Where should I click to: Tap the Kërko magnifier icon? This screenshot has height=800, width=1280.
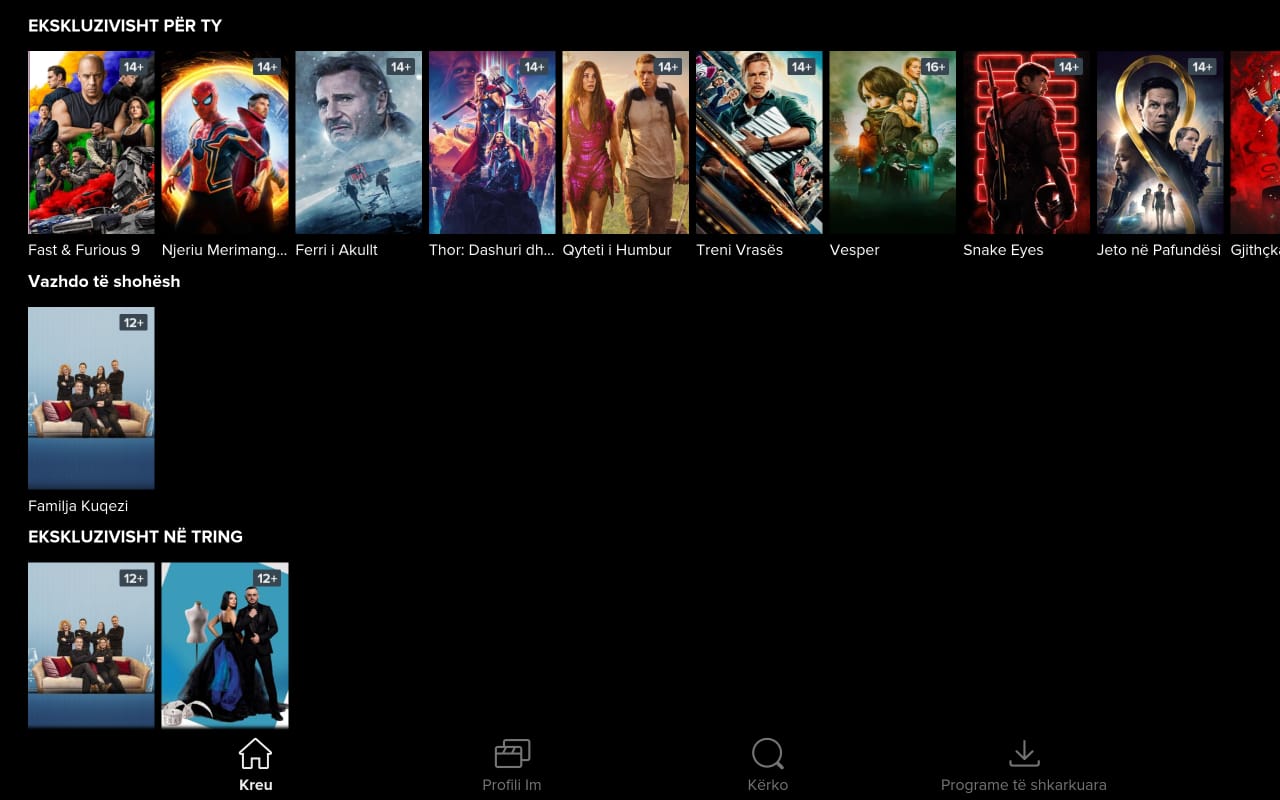(x=767, y=754)
